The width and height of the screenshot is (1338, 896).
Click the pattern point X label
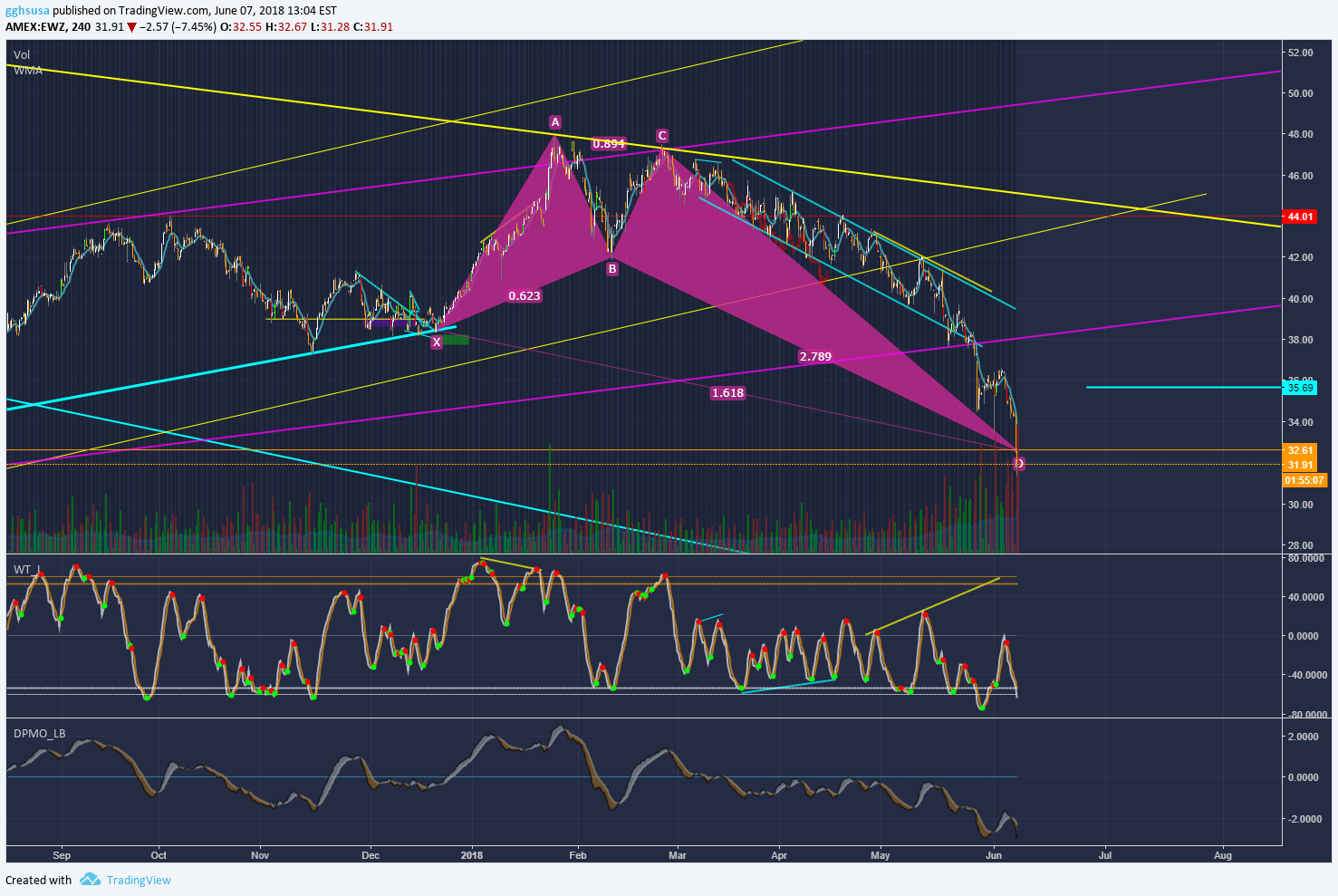coord(437,342)
